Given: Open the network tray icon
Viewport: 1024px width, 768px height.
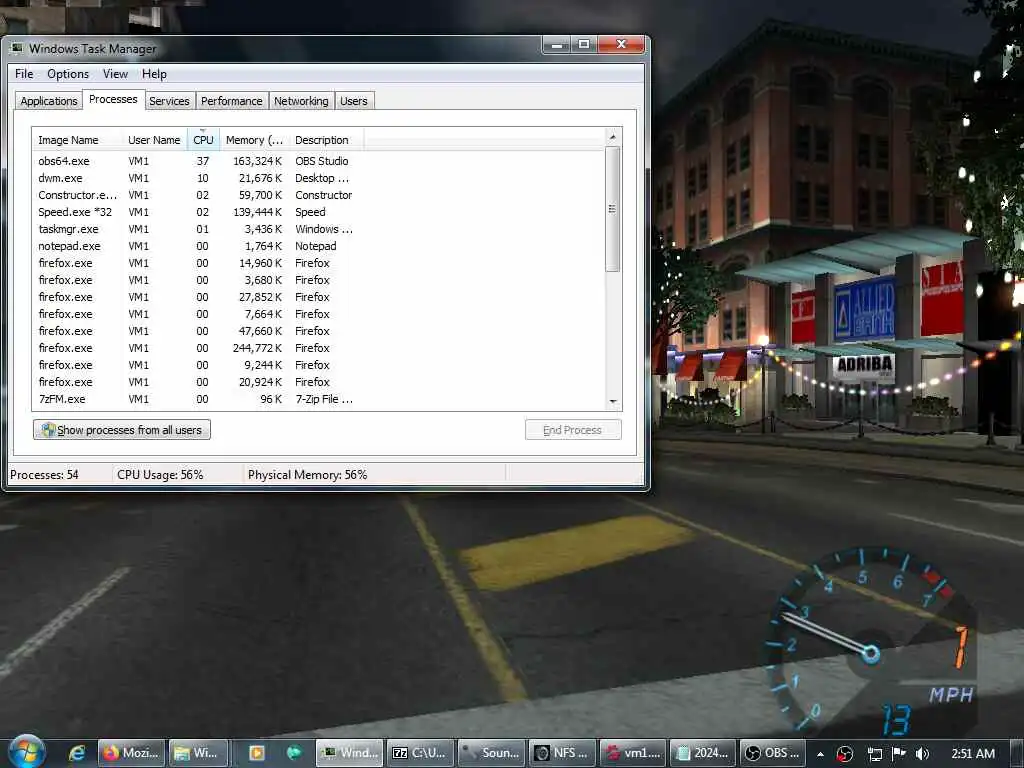Looking at the screenshot, I should [874, 754].
